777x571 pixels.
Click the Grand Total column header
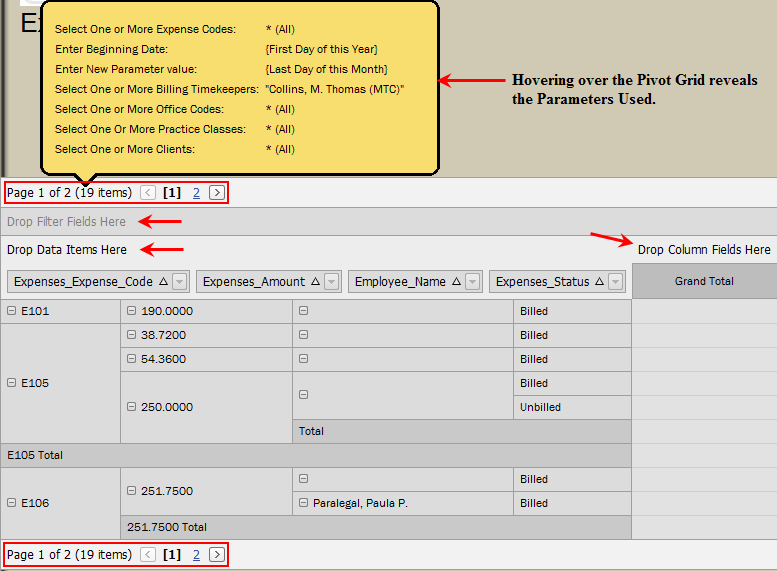tap(704, 282)
